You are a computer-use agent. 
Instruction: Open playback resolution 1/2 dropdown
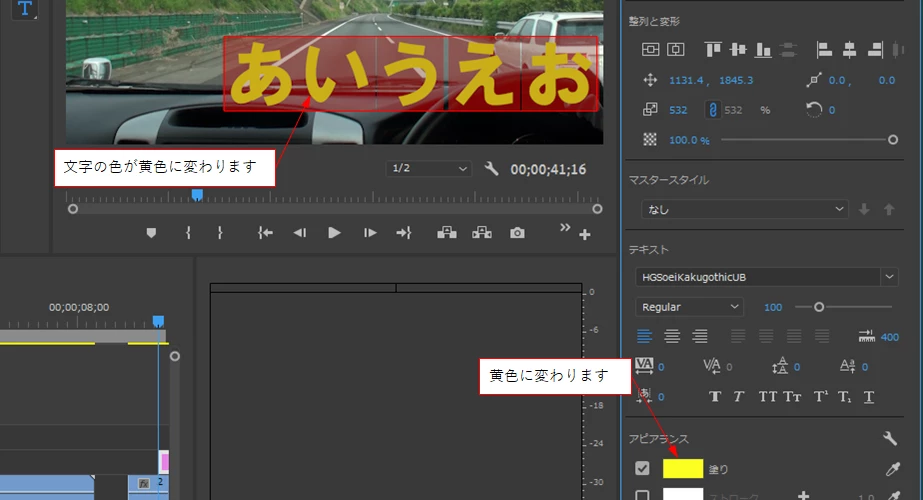(x=429, y=168)
